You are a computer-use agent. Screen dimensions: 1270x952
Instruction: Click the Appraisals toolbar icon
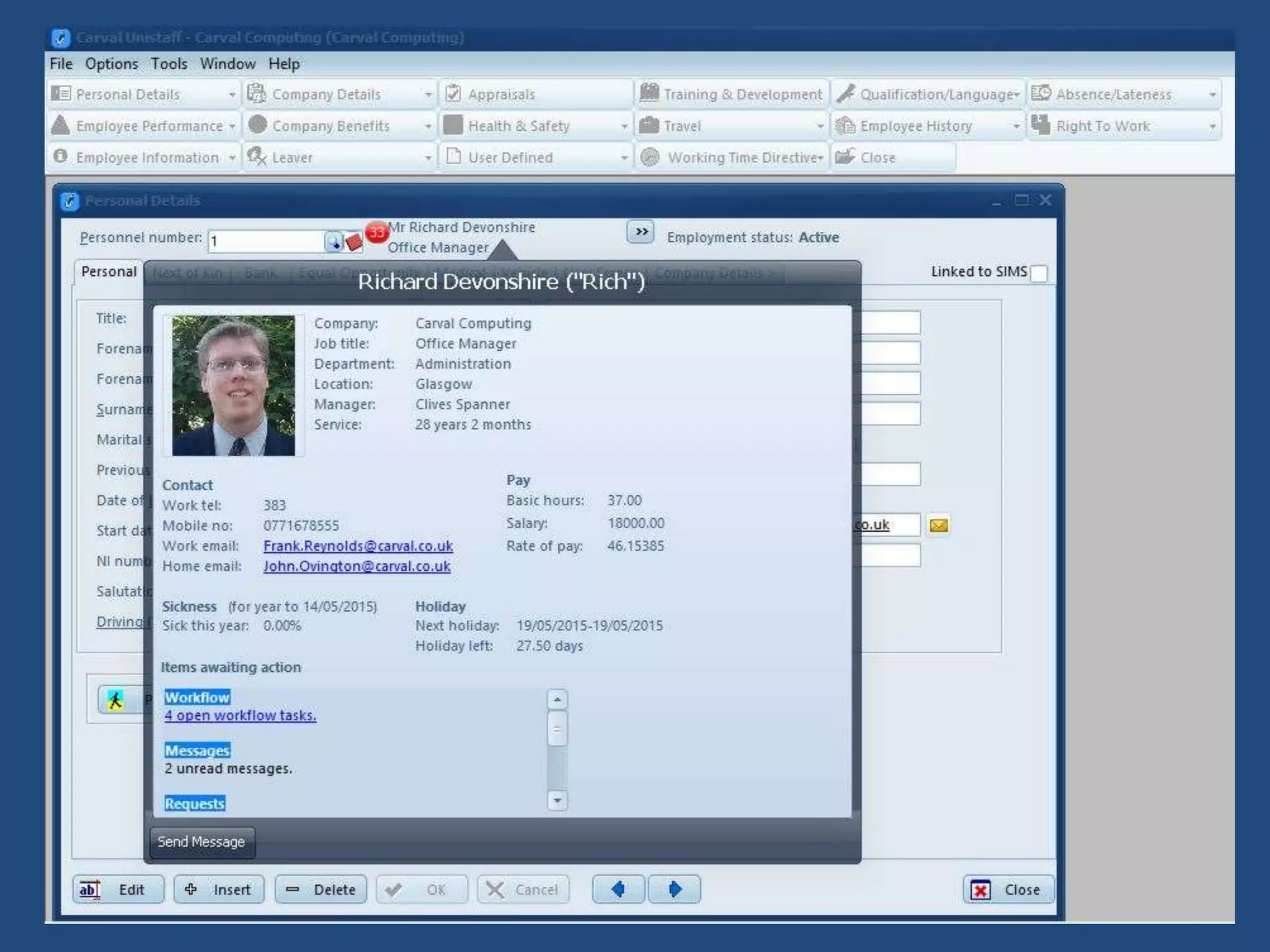tap(453, 94)
